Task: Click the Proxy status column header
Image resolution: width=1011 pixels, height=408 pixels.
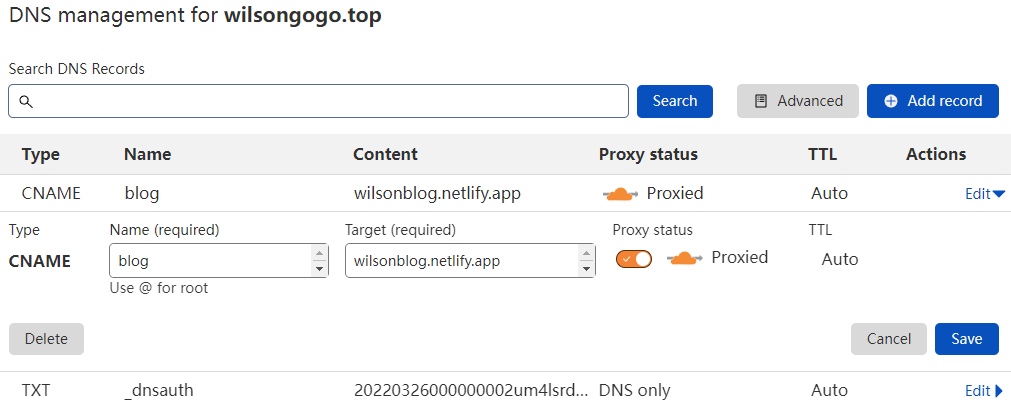Action: point(648,154)
